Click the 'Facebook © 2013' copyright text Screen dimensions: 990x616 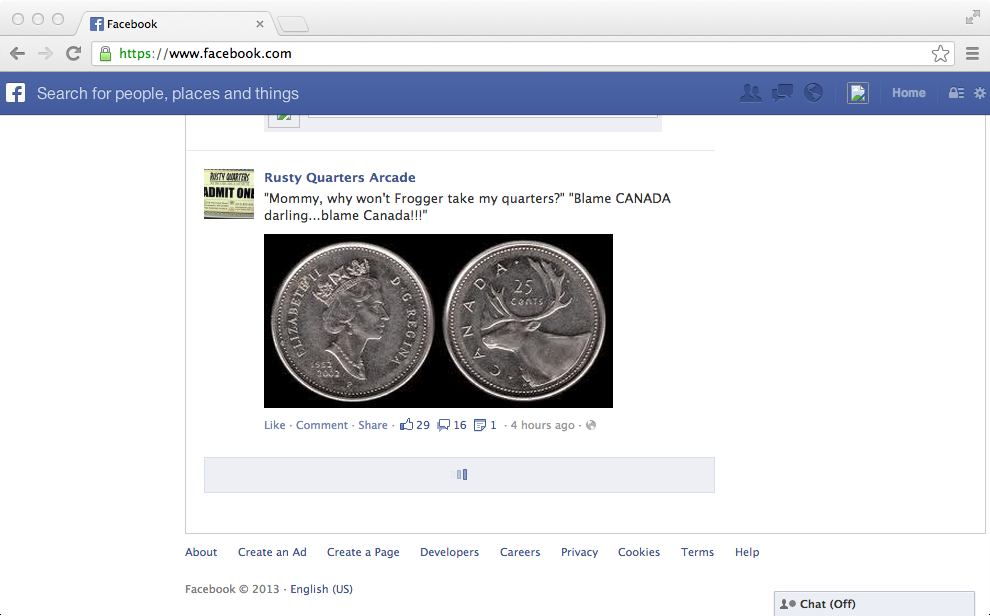(x=232, y=589)
